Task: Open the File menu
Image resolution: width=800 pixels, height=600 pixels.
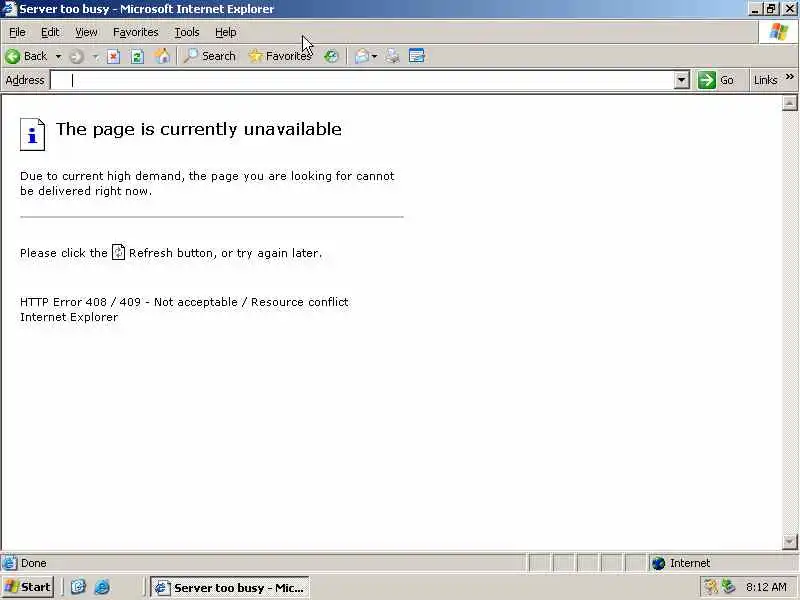Action: tap(17, 32)
